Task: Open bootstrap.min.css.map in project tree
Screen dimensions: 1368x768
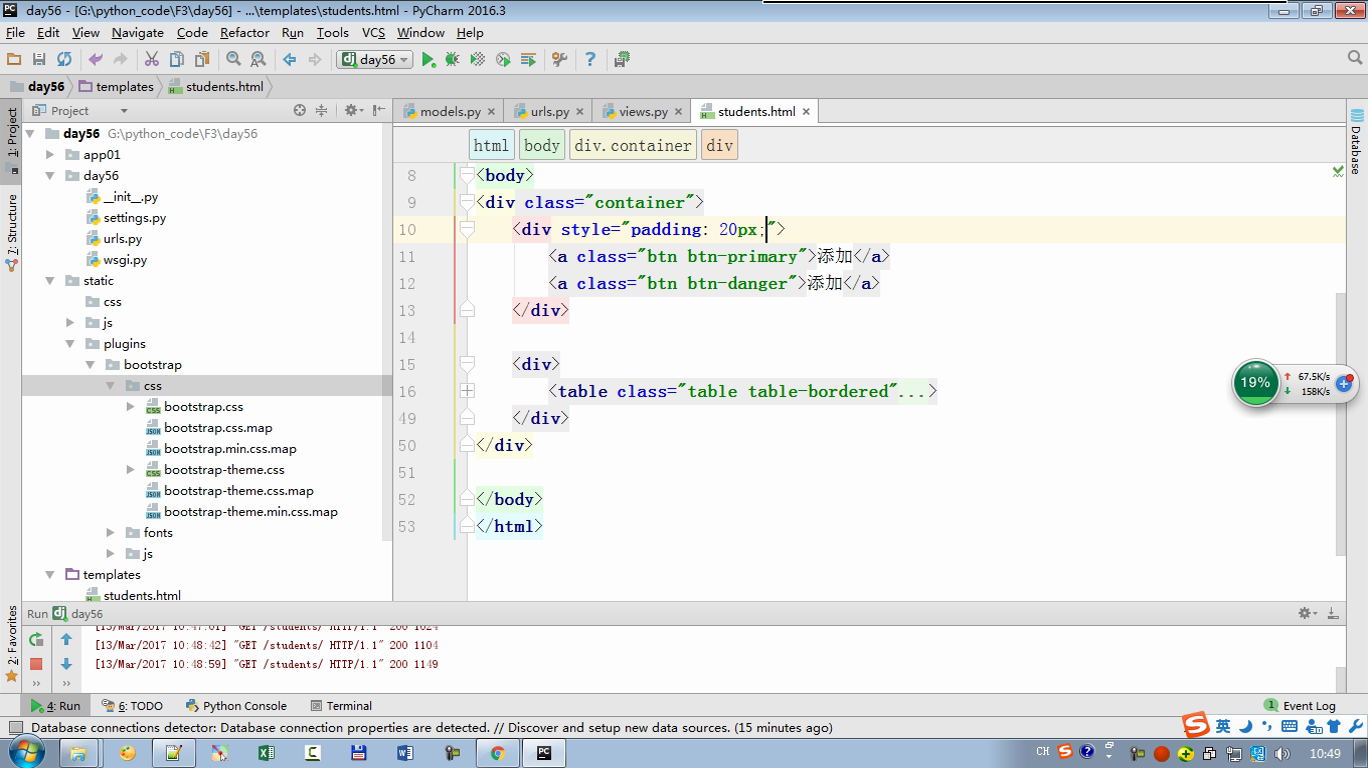Action: pyautogui.click(x=230, y=449)
